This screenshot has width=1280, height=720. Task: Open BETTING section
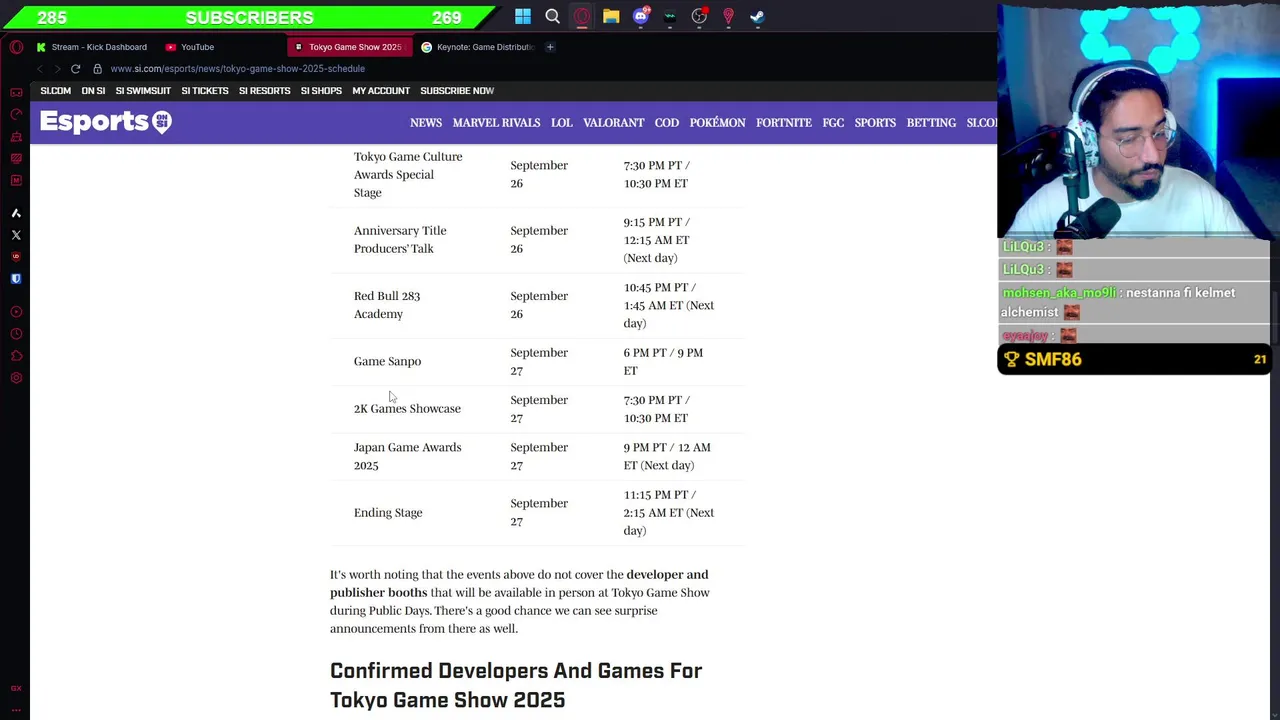click(931, 123)
